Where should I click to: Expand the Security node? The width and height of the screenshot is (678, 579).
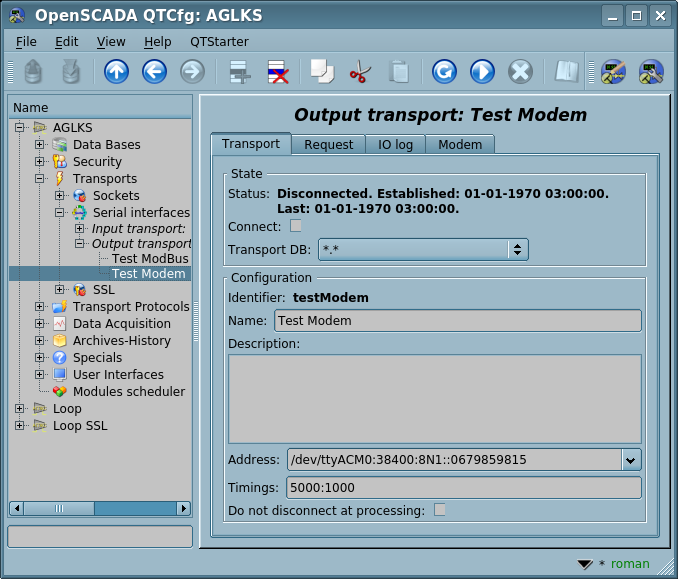point(39,161)
